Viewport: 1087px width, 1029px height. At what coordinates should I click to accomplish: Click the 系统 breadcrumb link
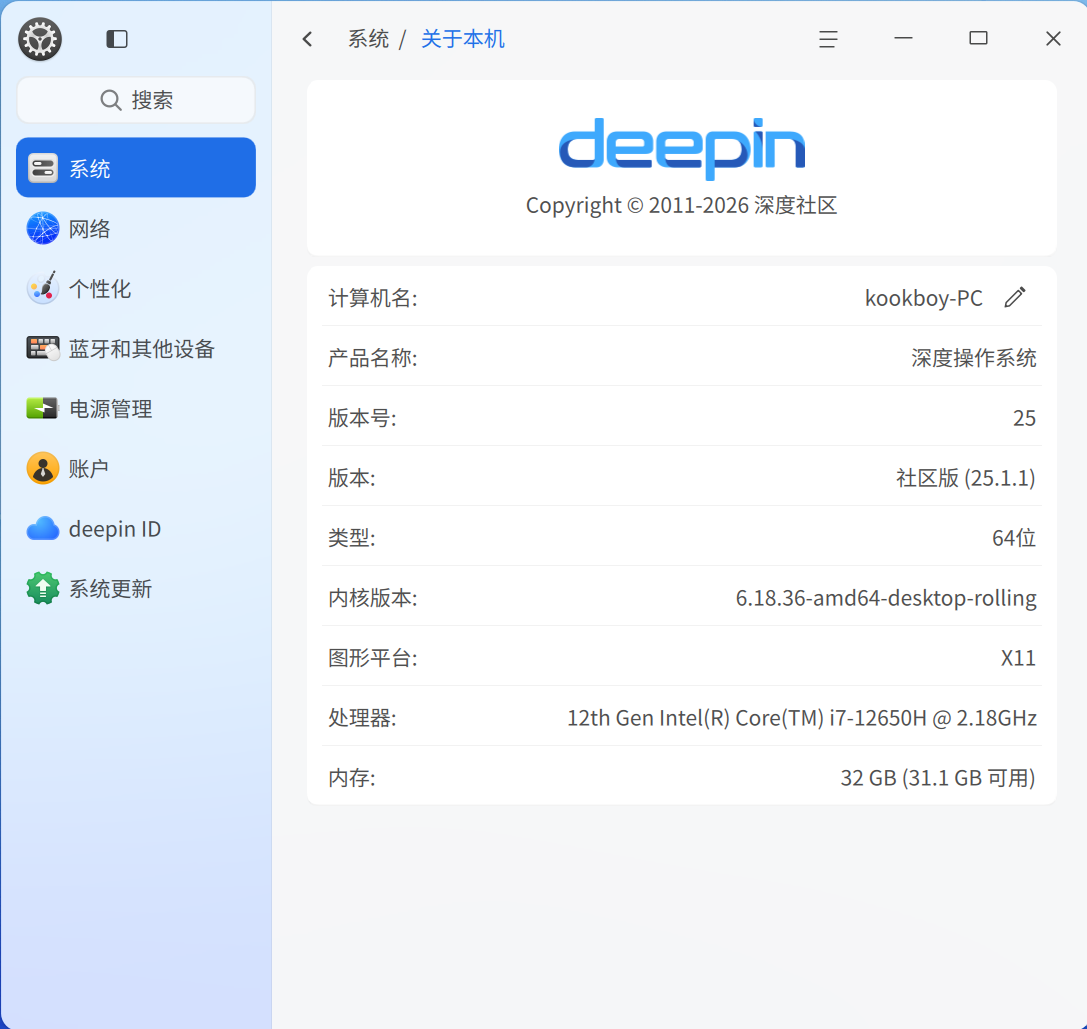pos(368,39)
